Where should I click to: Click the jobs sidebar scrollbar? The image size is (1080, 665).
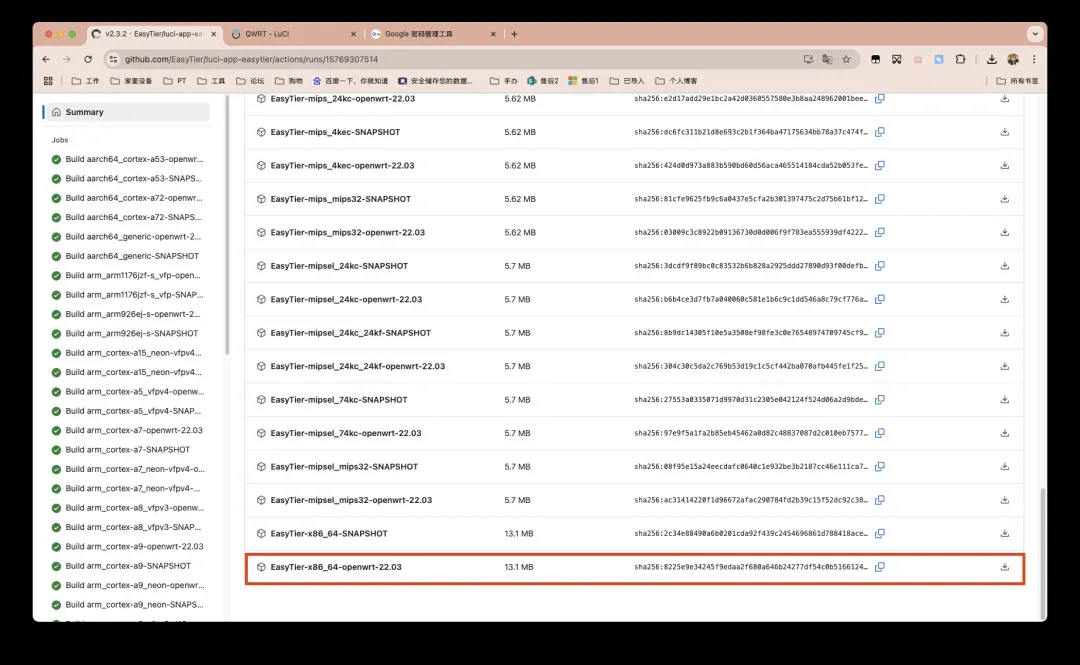coord(227,227)
